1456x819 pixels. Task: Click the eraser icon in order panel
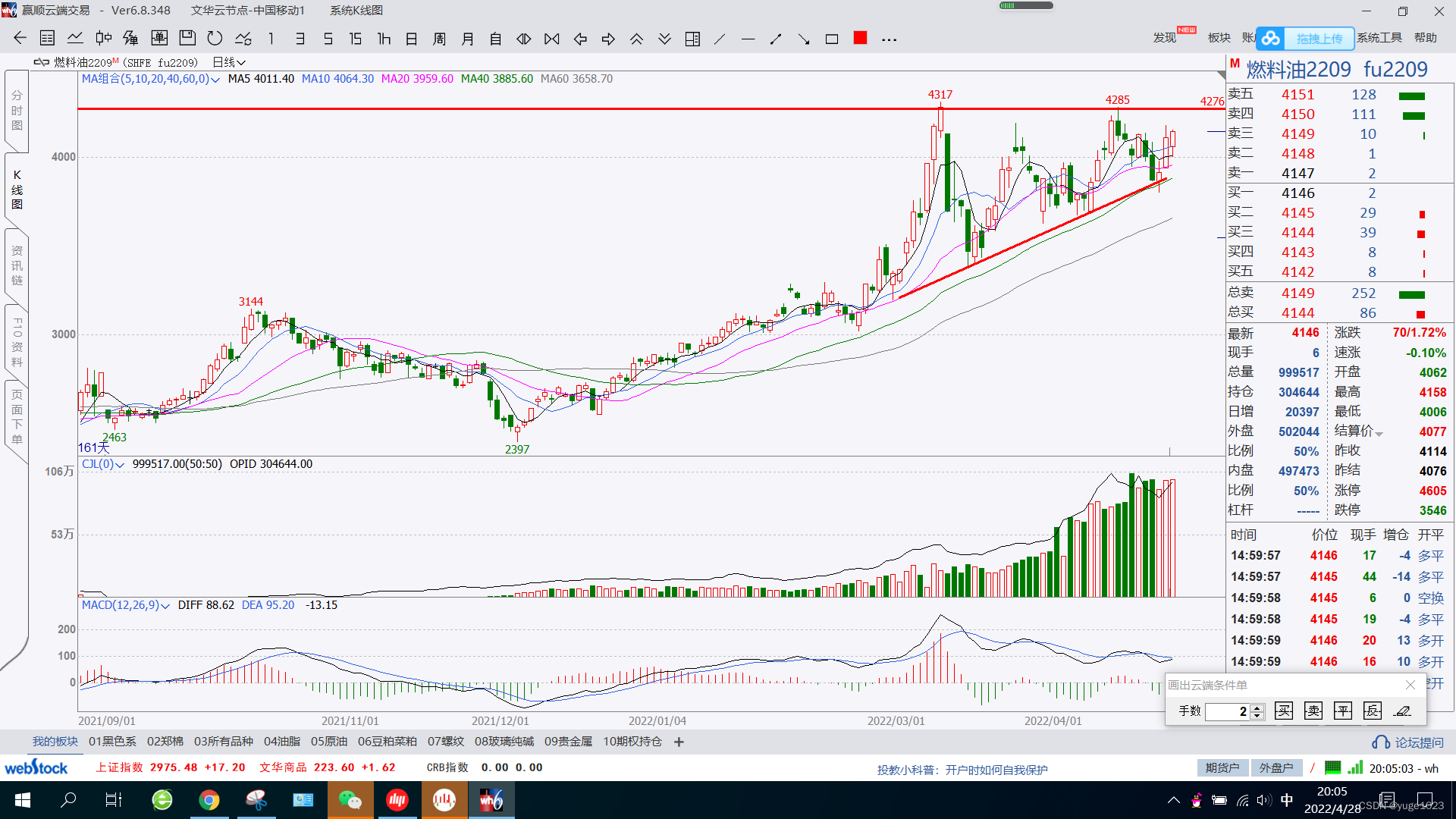coord(1402,711)
